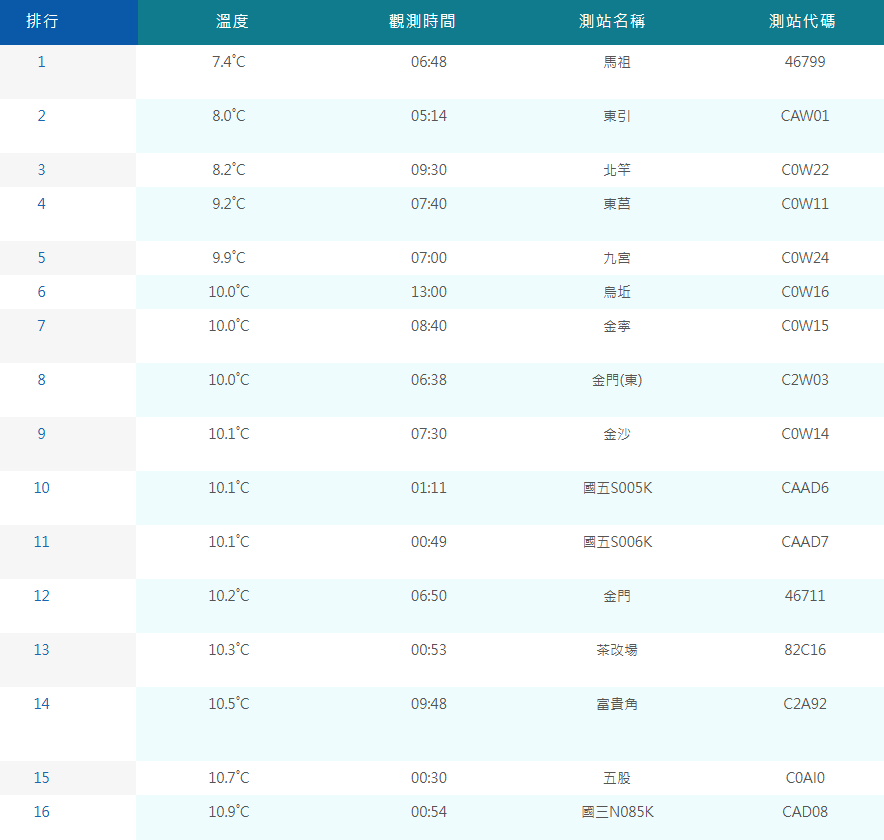
Task: Click station name 東莒
Action: (617, 204)
